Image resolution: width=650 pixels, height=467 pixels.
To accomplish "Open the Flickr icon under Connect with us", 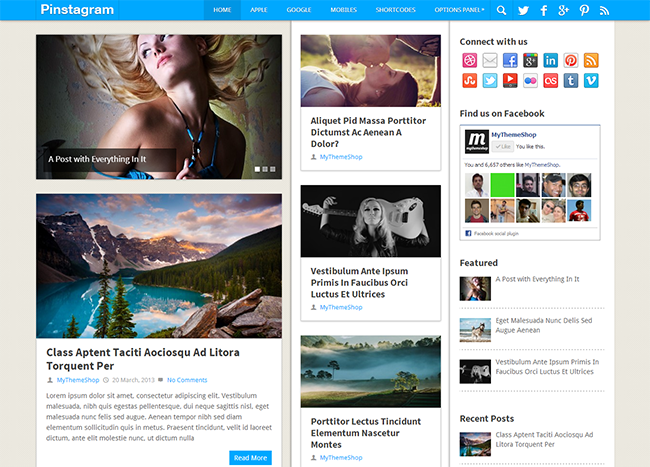I will pyautogui.click(x=530, y=80).
